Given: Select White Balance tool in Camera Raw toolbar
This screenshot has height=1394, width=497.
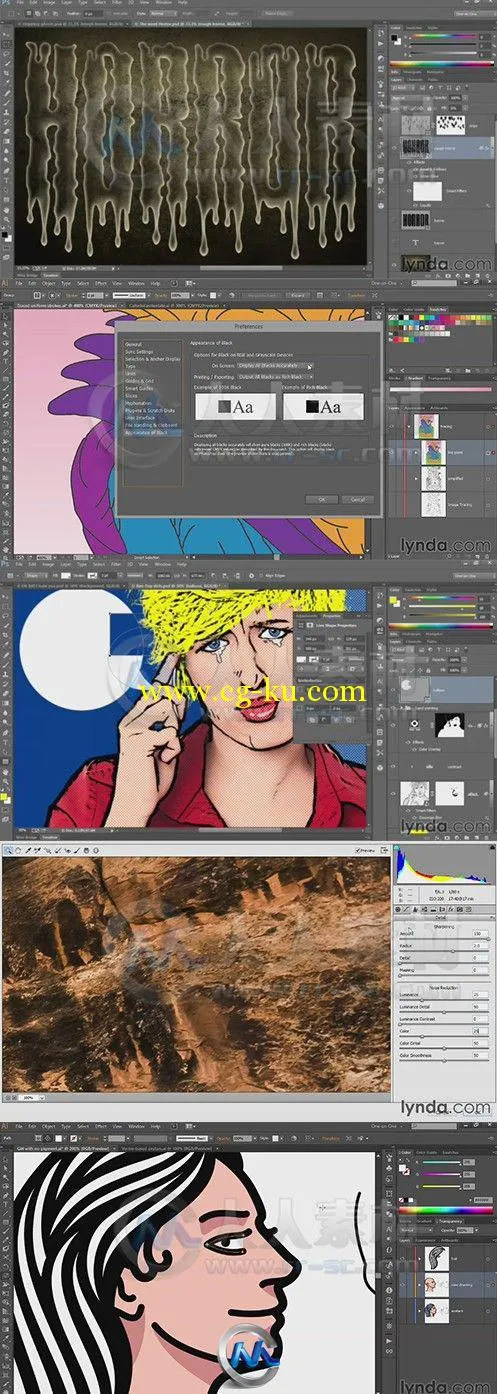Looking at the screenshot, I should tap(28, 850).
